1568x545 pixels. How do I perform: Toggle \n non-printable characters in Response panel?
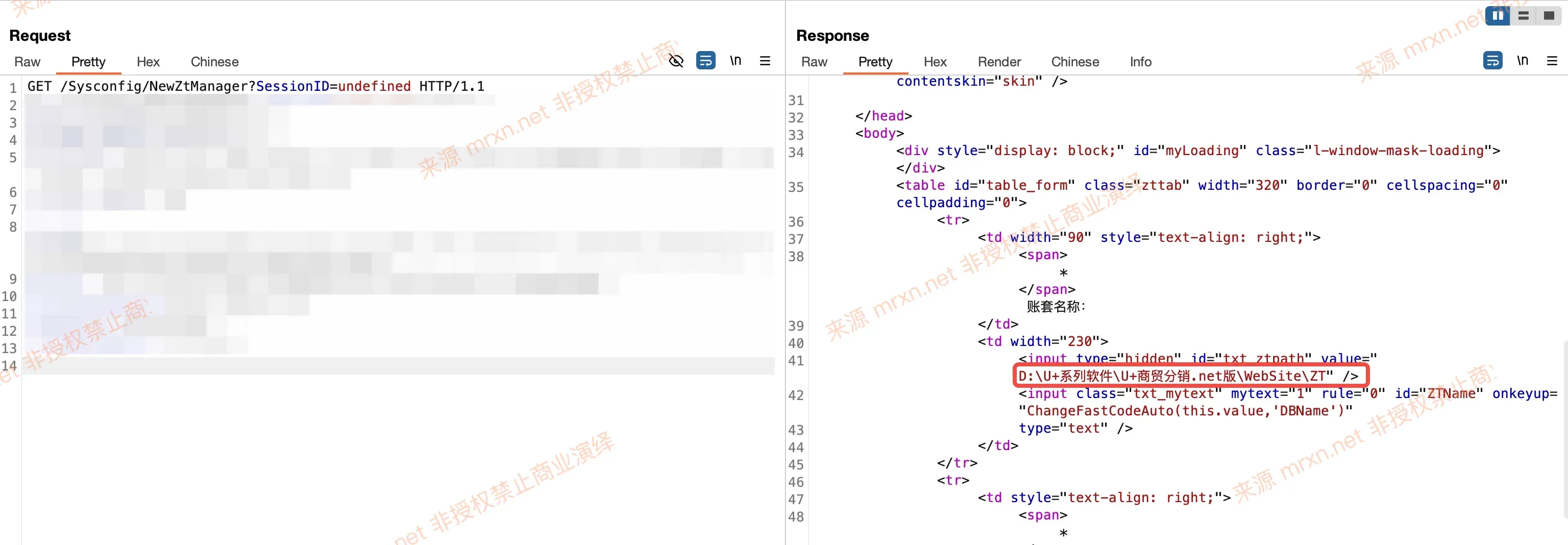click(x=1523, y=61)
